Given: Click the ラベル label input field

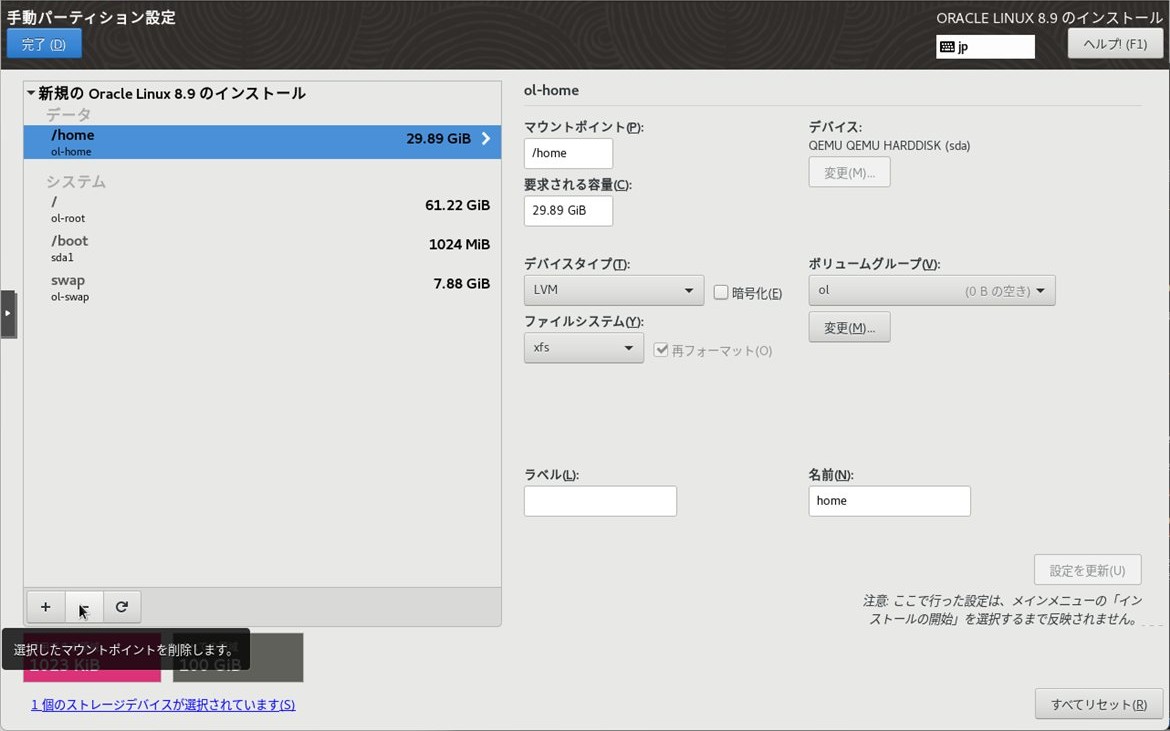Looking at the screenshot, I should (600, 501).
